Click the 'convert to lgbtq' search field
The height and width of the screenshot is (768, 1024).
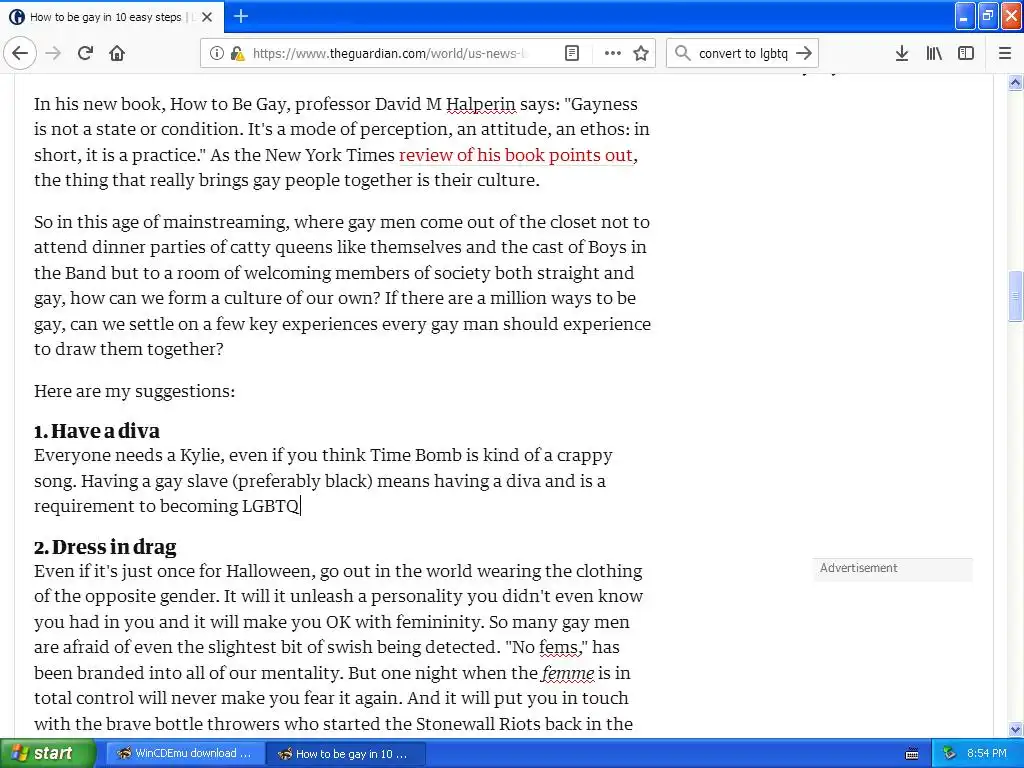pyautogui.click(x=743, y=53)
